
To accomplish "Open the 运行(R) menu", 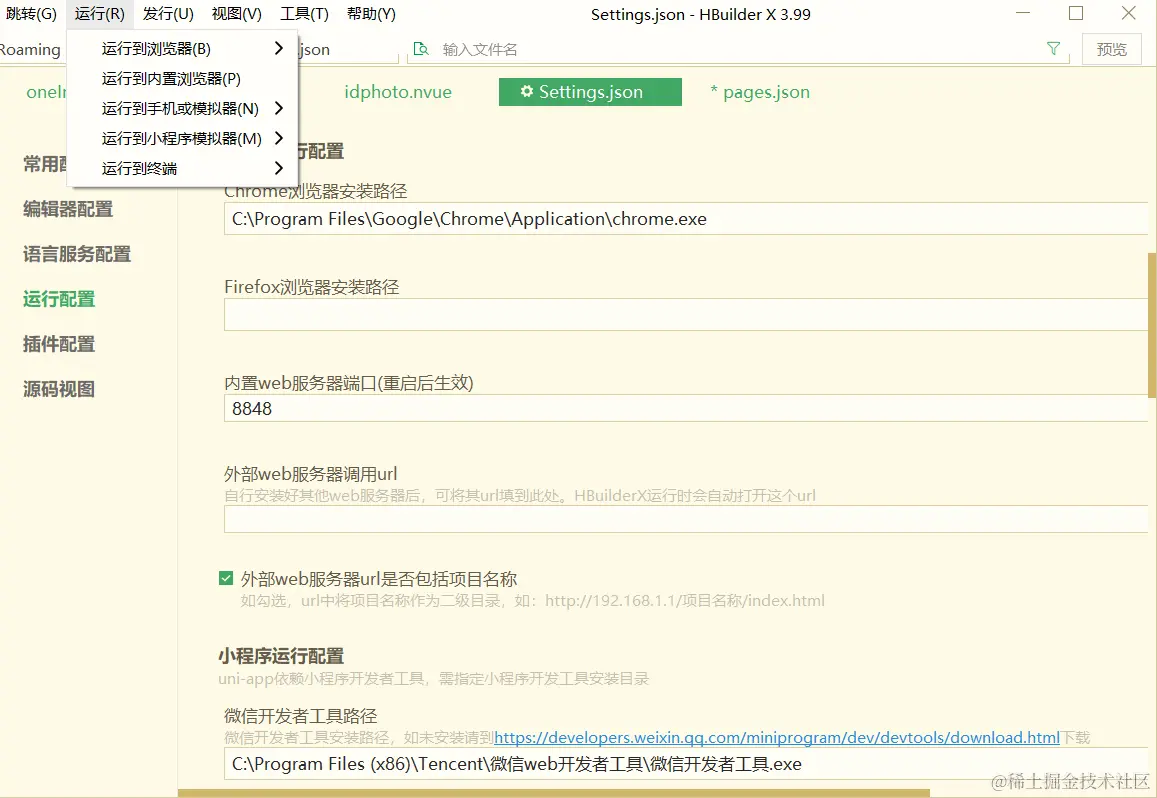I will point(100,13).
